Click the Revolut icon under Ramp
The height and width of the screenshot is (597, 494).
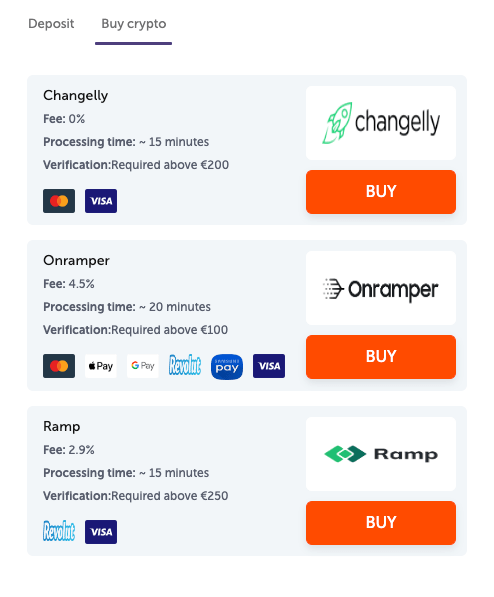(59, 531)
